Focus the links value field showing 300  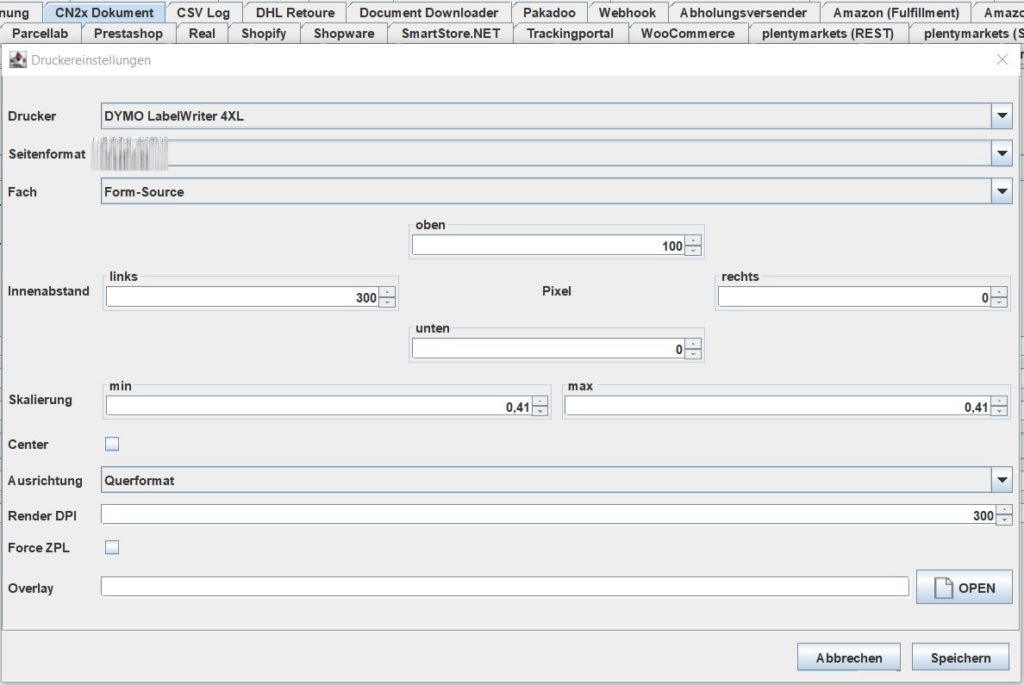tap(243, 297)
